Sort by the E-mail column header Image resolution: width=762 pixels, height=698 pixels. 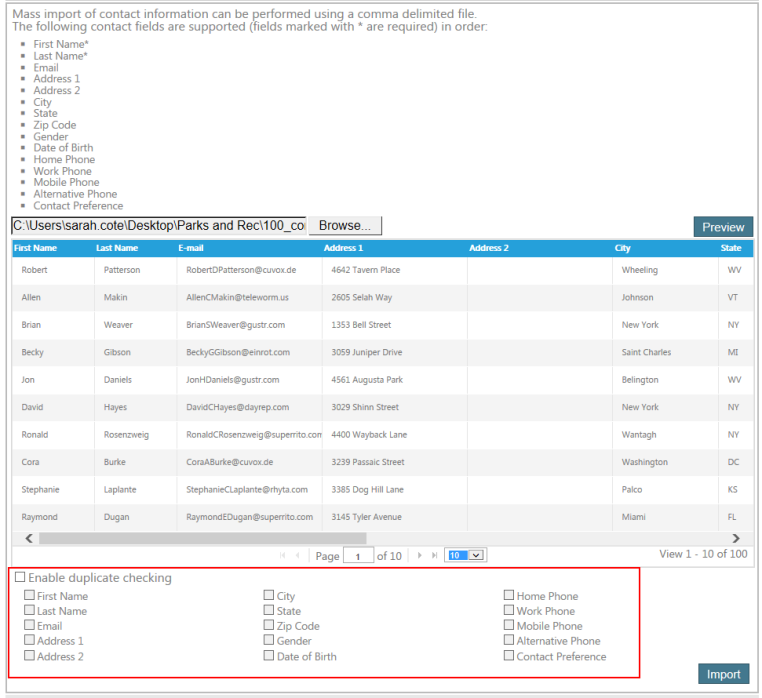[191, 248]
